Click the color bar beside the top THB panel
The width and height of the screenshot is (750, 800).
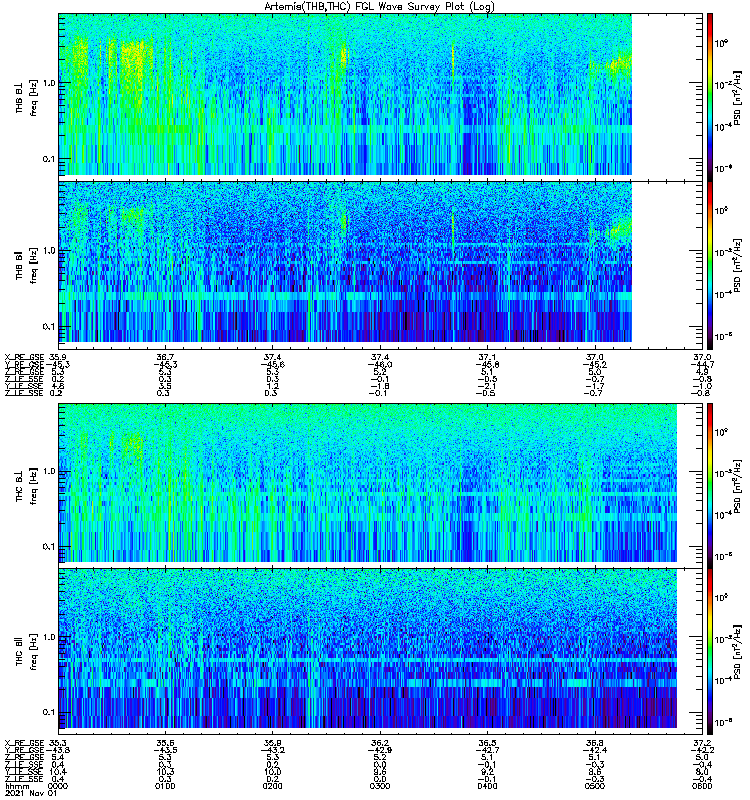coord(710,97)
